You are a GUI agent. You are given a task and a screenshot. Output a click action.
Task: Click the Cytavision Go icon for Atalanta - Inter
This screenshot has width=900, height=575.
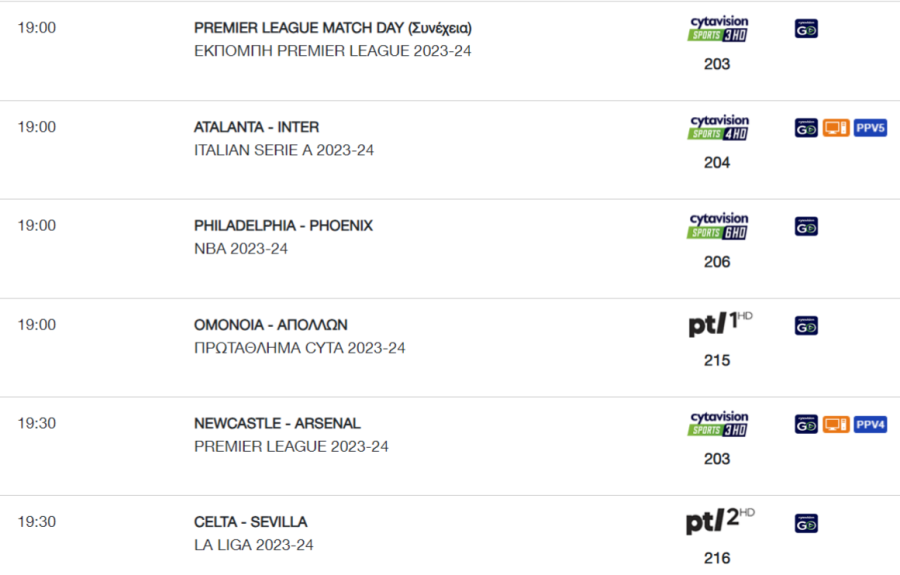click(806, 127)
